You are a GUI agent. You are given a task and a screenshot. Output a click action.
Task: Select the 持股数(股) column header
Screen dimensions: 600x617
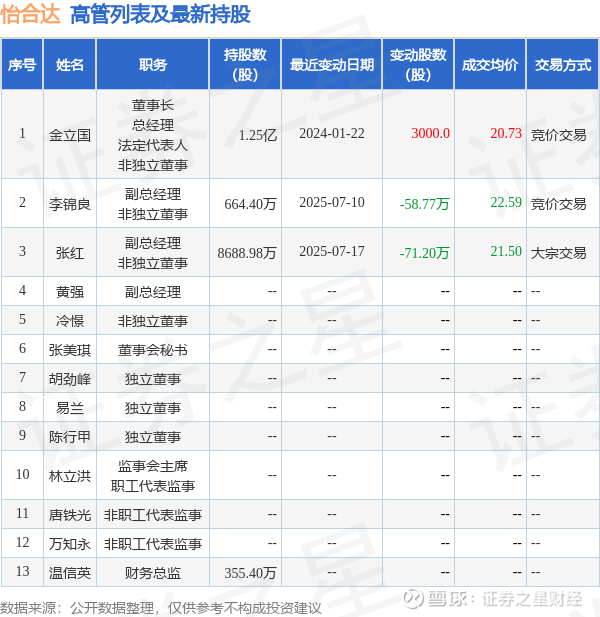tap(245, 65)
